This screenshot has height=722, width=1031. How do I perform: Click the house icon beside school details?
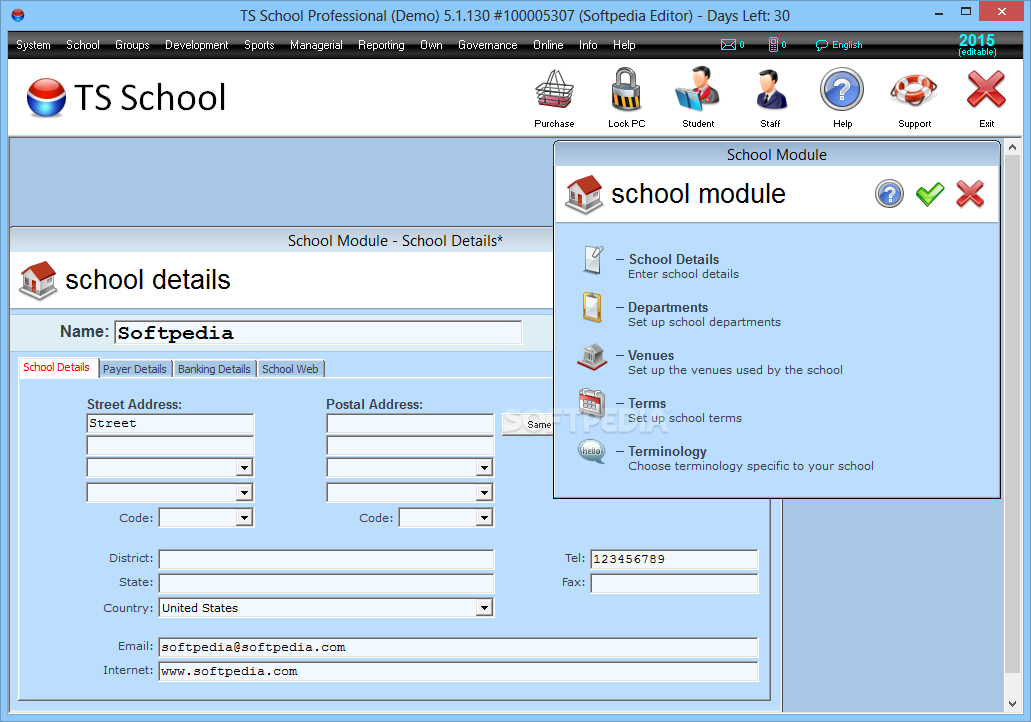[38, 280]
